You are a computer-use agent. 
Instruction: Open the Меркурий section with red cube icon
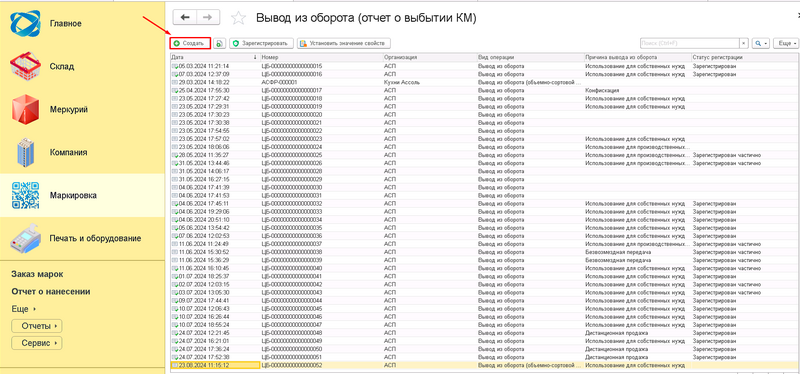pos(68,109)
